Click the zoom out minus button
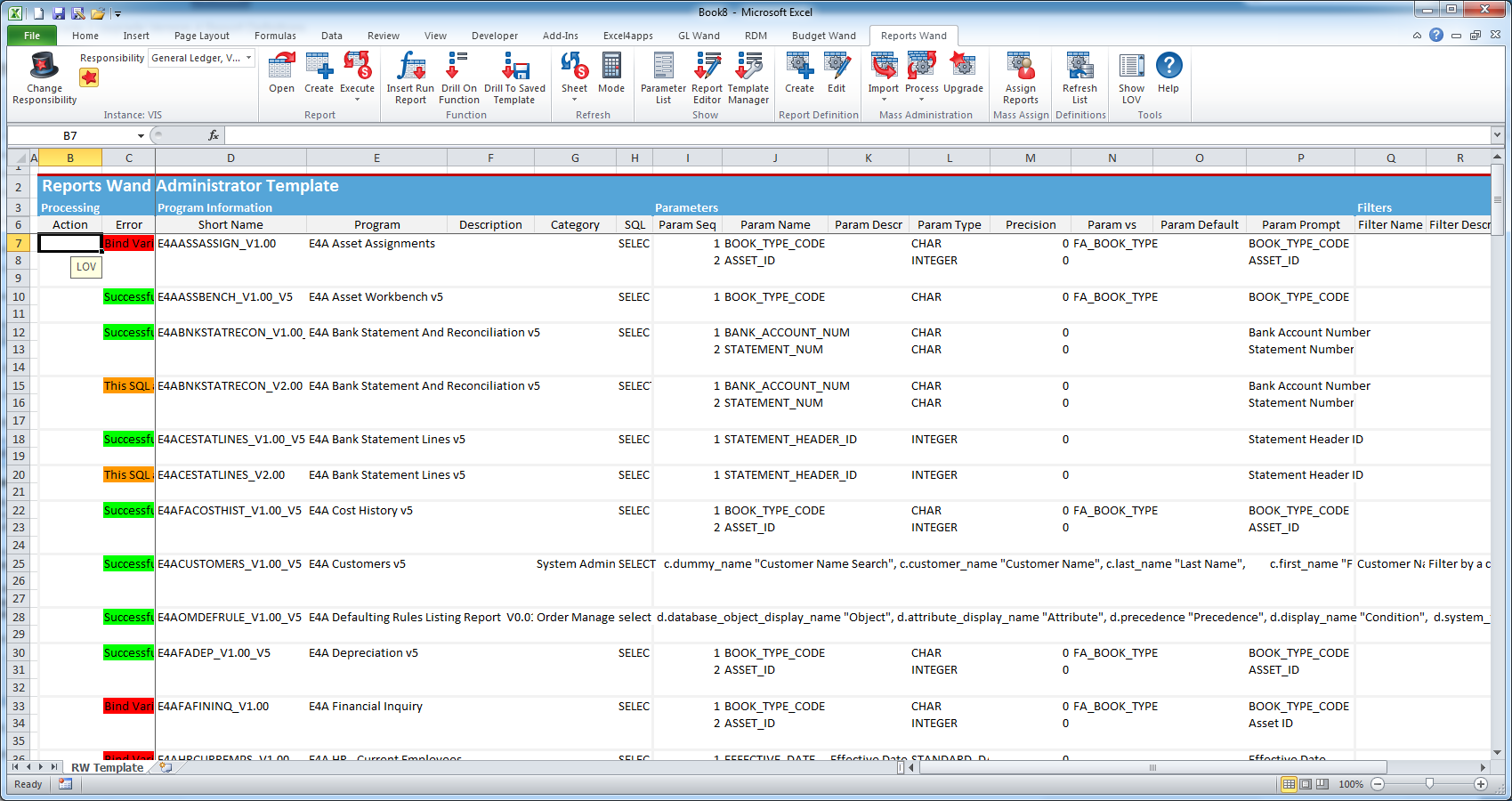1512x801 pixels. (x=1378, y=784)
